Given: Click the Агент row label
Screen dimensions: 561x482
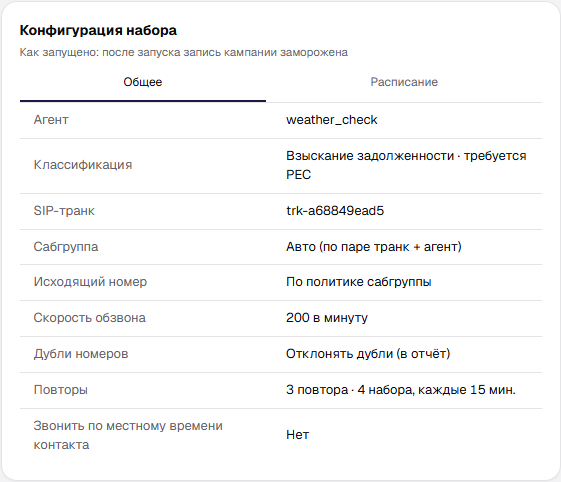Looking at the screenshot, I should coord(51,120).
